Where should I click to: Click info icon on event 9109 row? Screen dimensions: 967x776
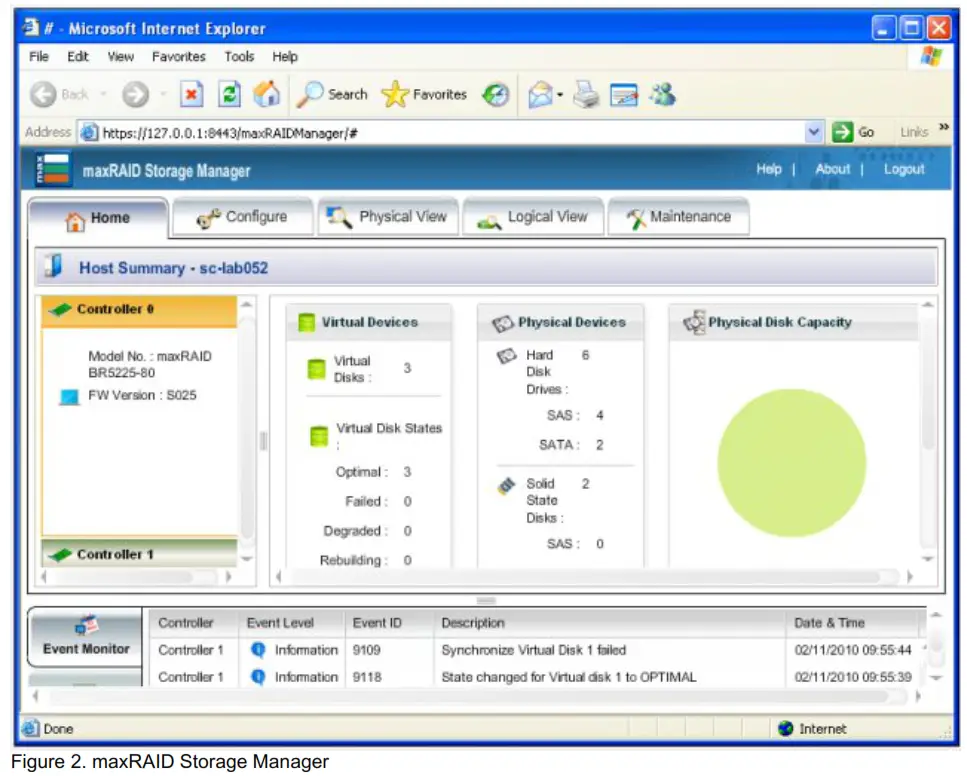pos(258,650)
